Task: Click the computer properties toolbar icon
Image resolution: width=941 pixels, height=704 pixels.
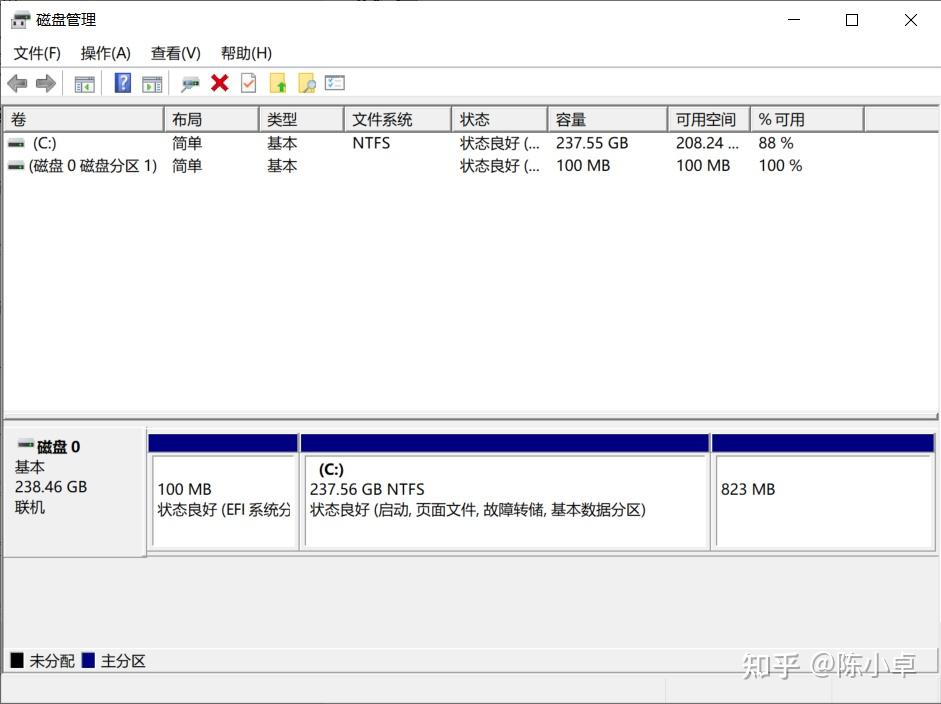Action: coord(189,83)
